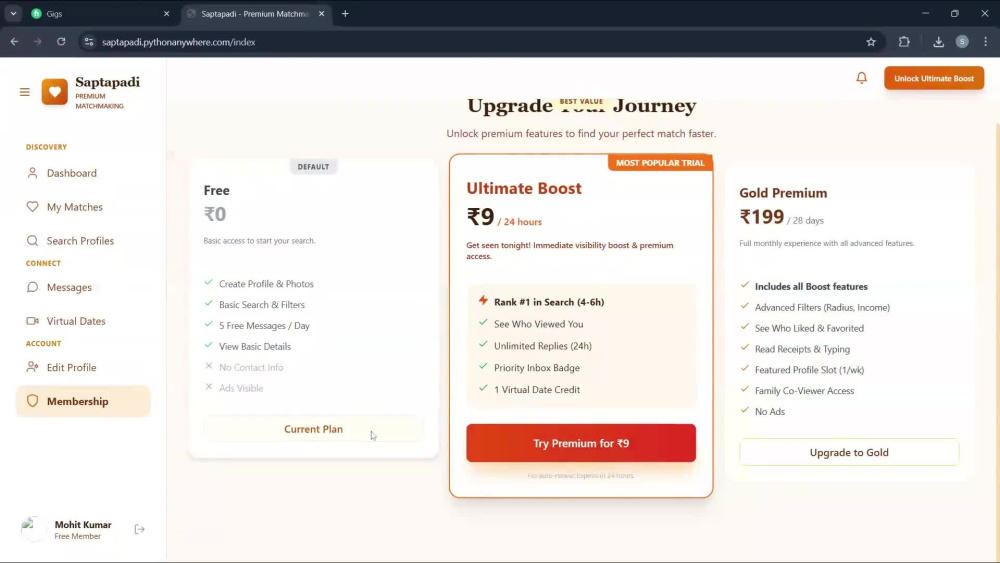
Task: Click the Messages chat bubble icon
Action: pos(33,287)
